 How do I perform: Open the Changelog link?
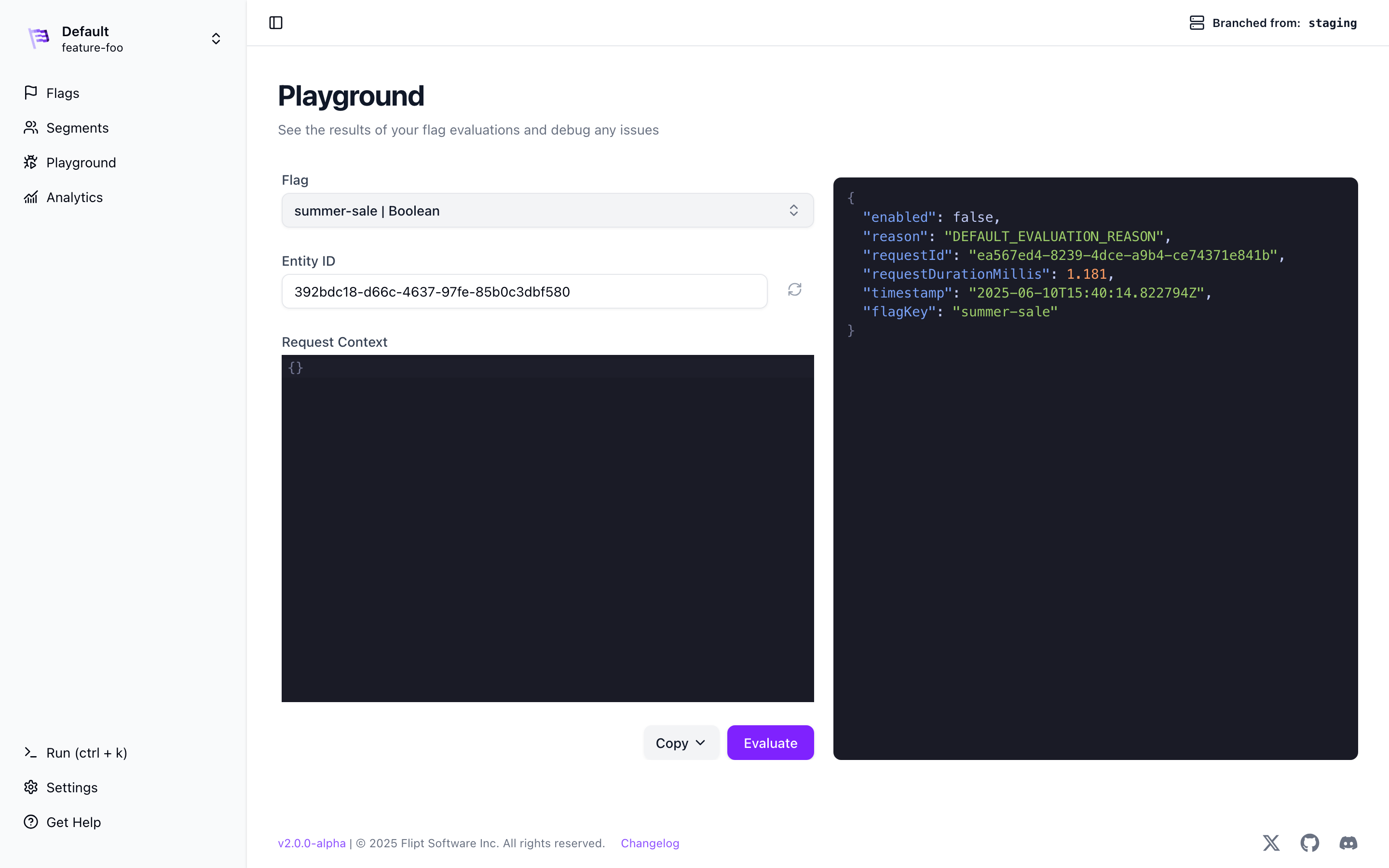click(x=650, y=843)
